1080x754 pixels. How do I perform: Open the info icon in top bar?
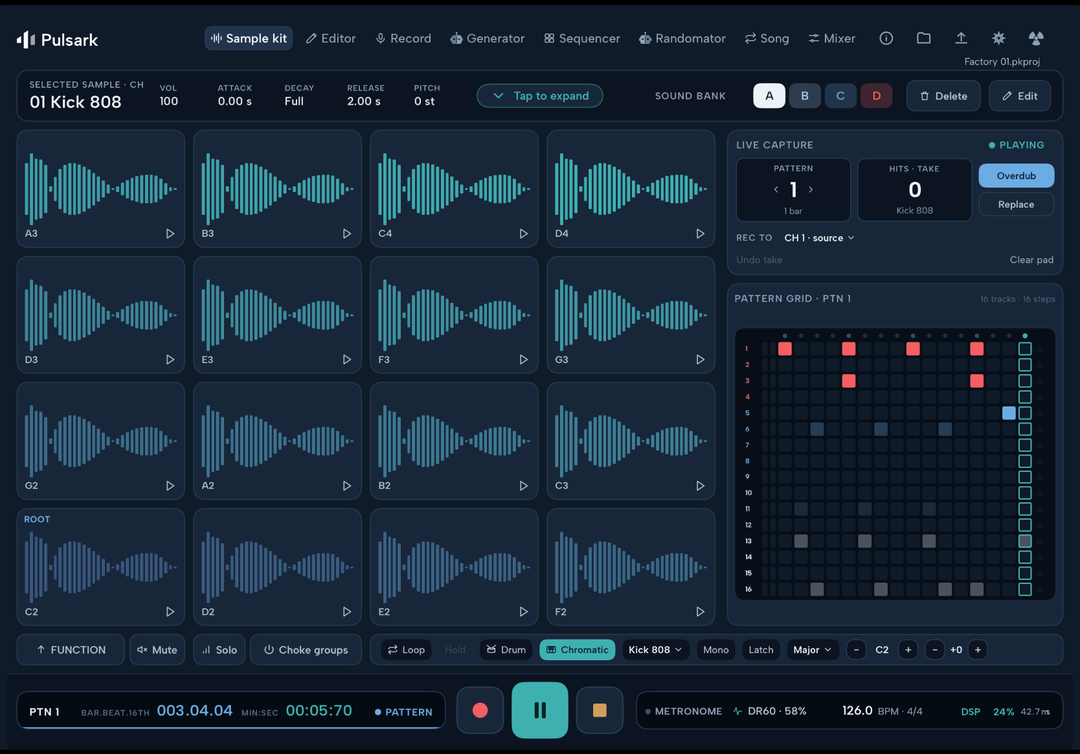886,39
